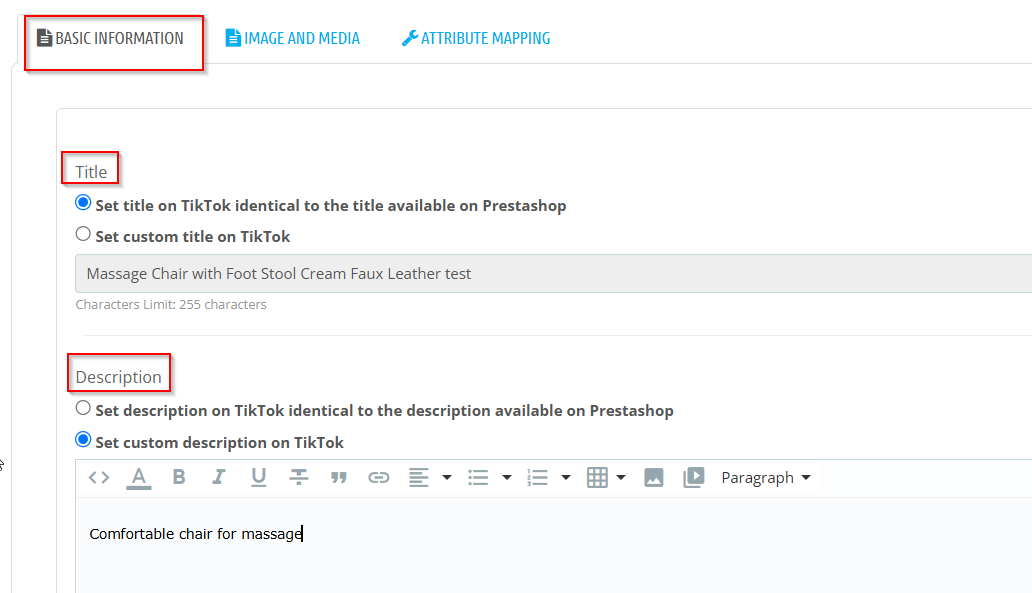
Task: Toggle underline formatting
Action: pos(259,477)
